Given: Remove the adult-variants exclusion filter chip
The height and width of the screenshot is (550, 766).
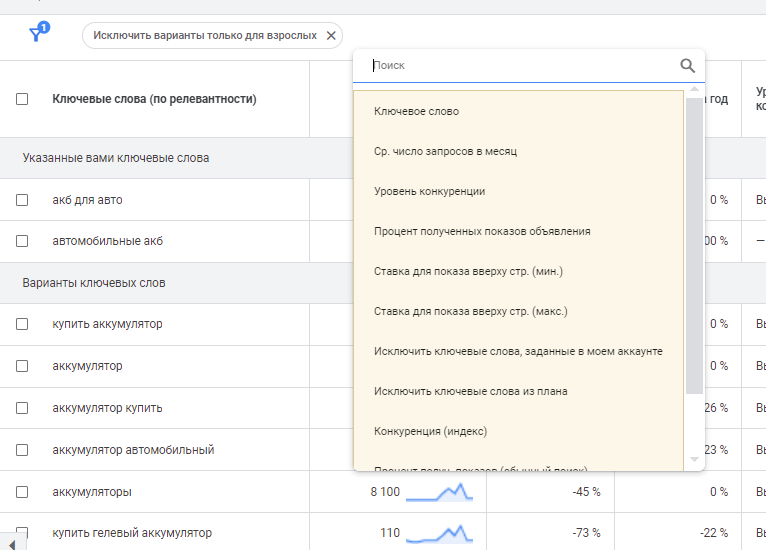Looking at the screenshot, I should (331, 36).
